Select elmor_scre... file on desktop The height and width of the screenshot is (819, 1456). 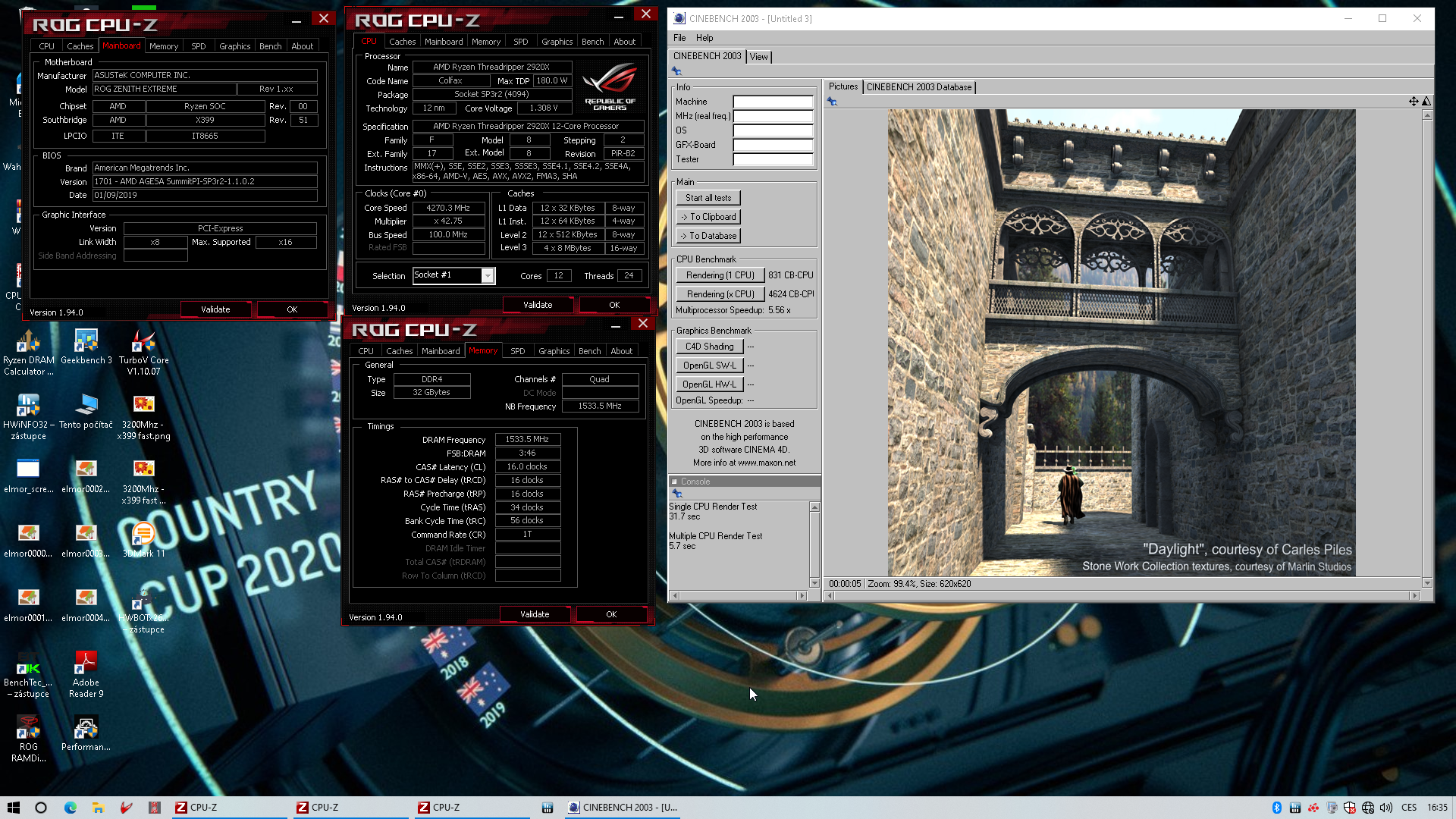pyautogui.click(x=29, y=476)
